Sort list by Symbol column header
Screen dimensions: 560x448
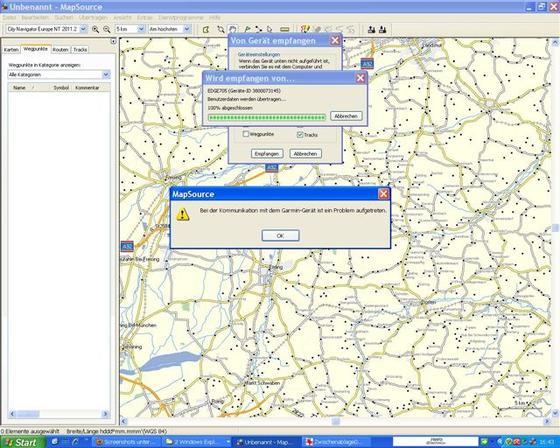[x=61, y=88]
